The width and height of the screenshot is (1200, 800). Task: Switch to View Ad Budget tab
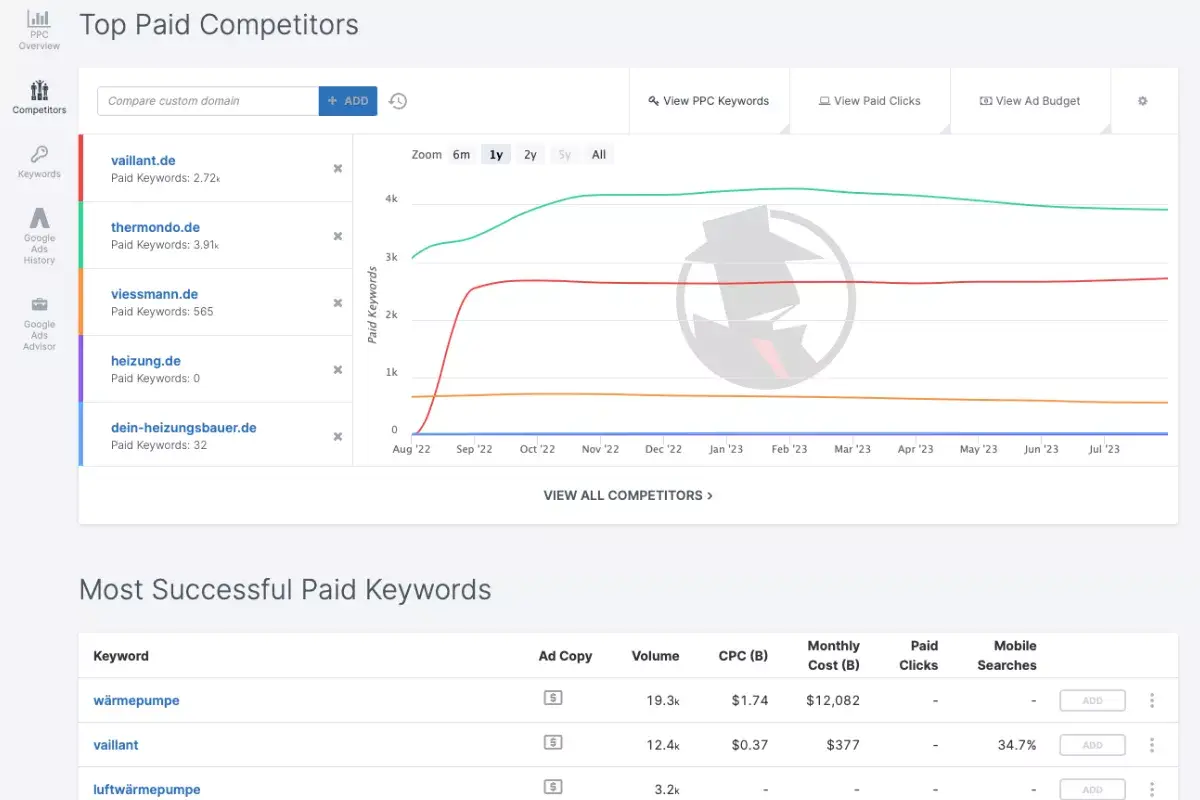pyautogui.click(x=1030, y=101)
